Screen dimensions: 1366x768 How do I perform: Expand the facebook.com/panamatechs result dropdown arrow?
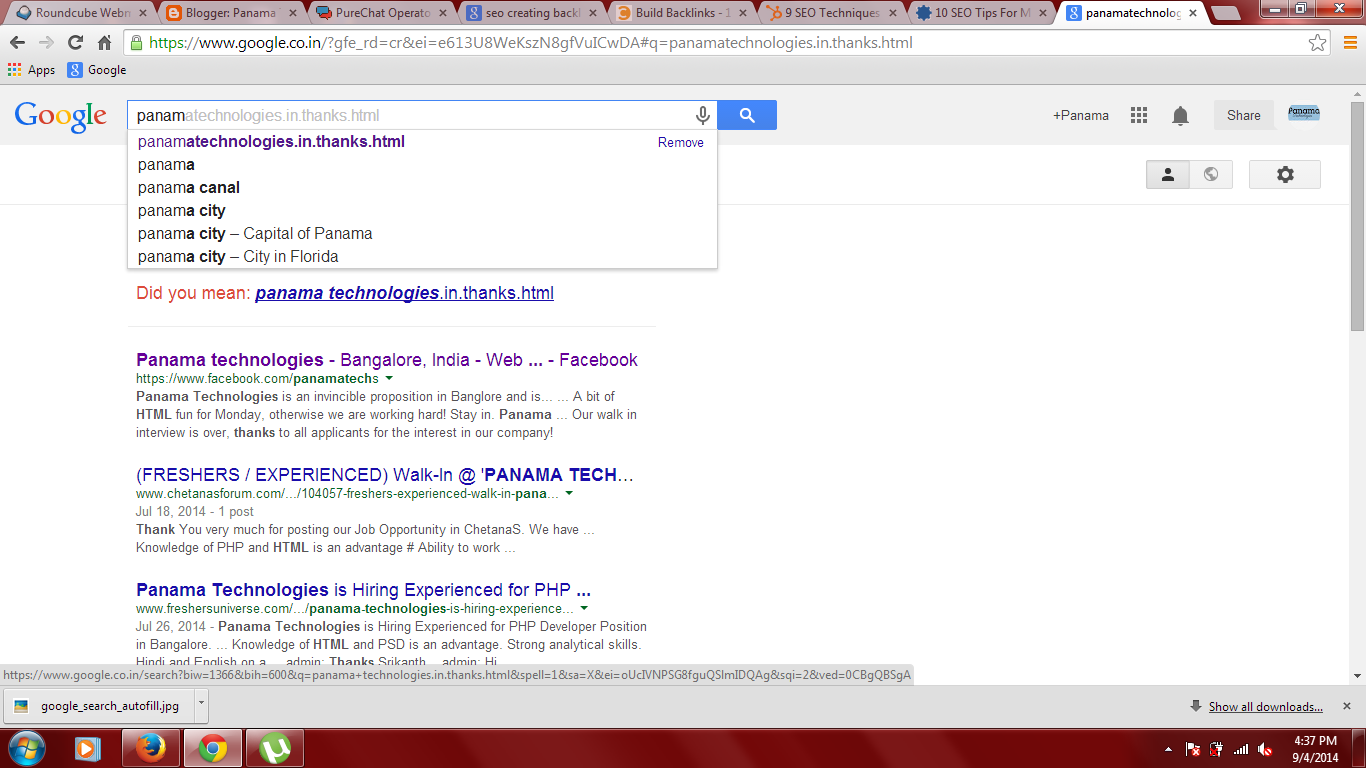pos(389,379)
